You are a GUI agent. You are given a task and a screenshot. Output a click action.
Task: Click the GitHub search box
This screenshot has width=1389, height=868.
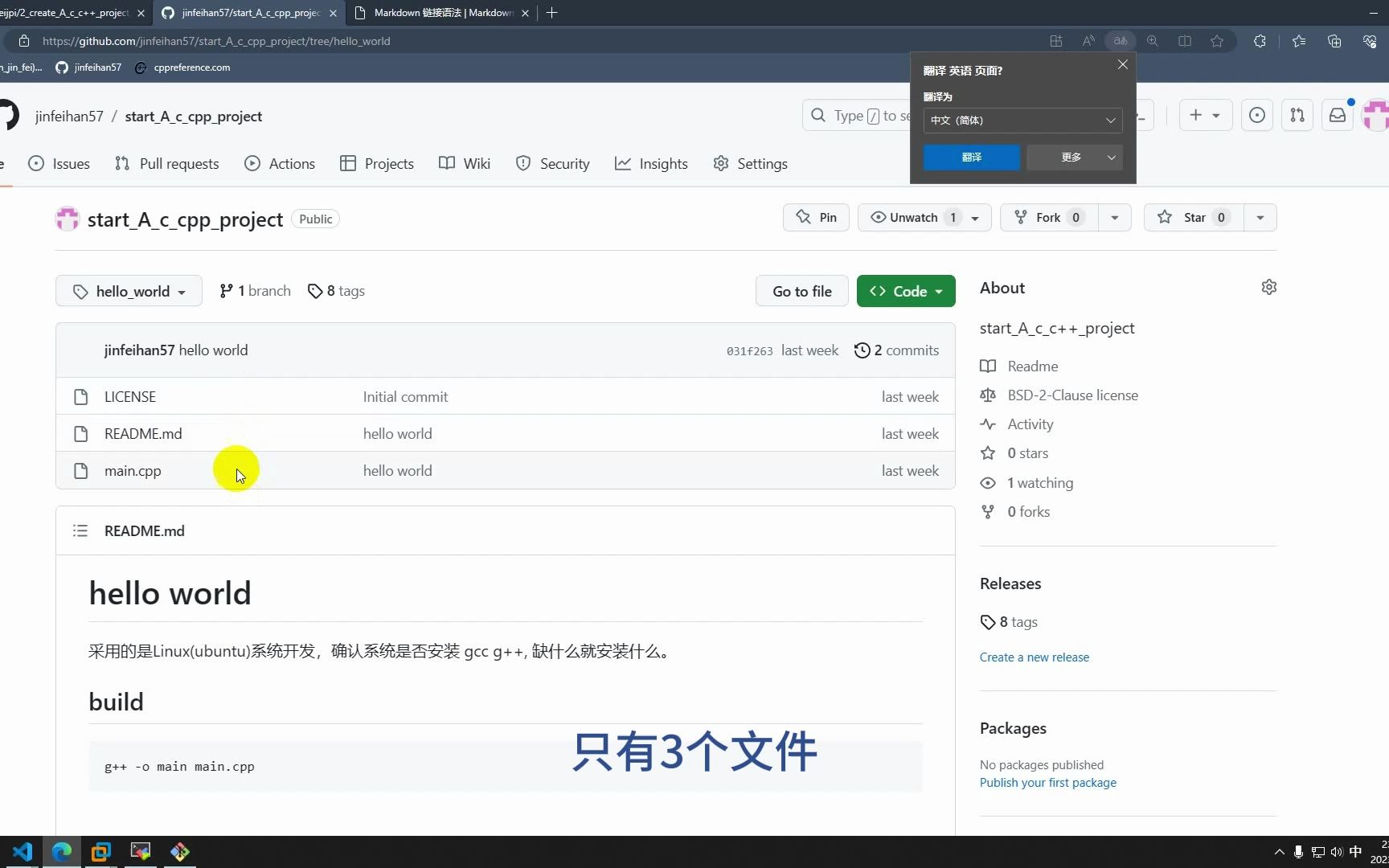pos(857,115)
